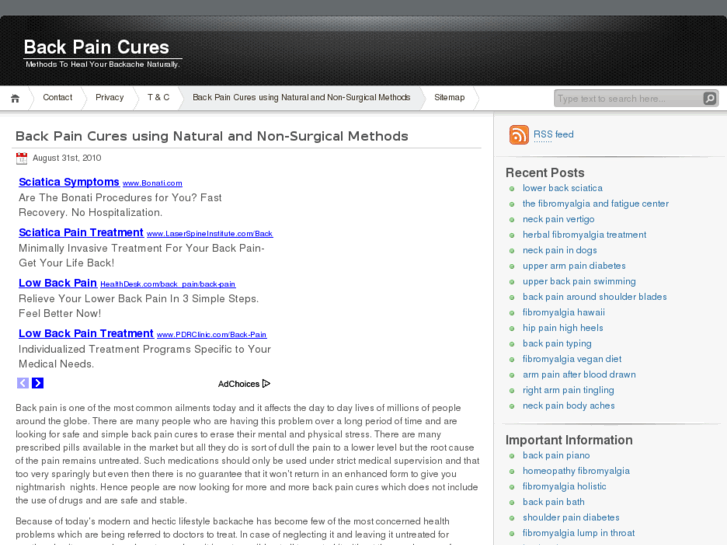Viewport: 727px width, 545px height.
Task: Open the Contact menu item
Action: (57, 97)
